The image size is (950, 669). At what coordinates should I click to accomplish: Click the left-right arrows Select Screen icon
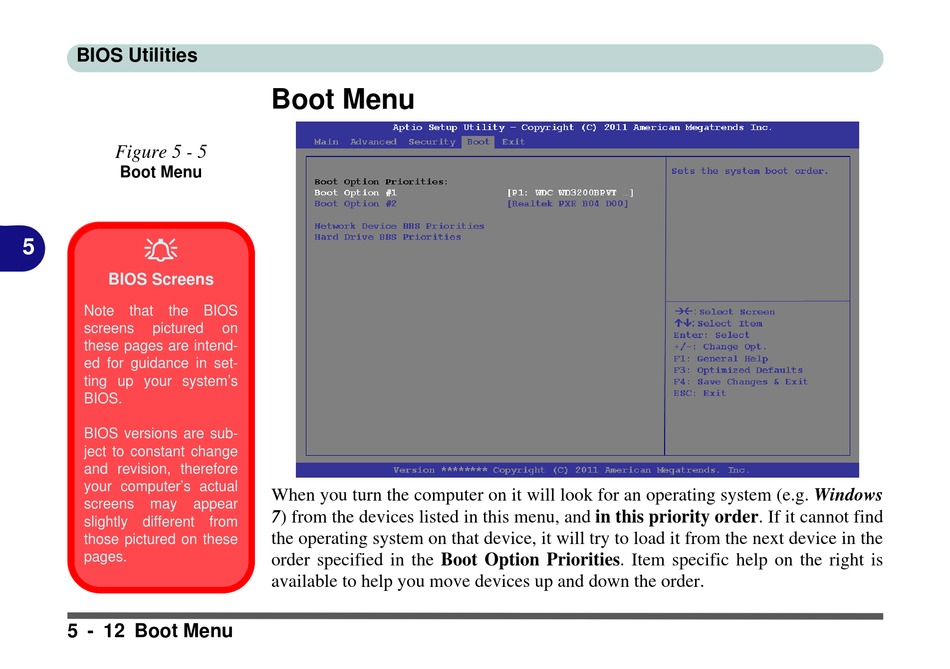tap(683, 312)
